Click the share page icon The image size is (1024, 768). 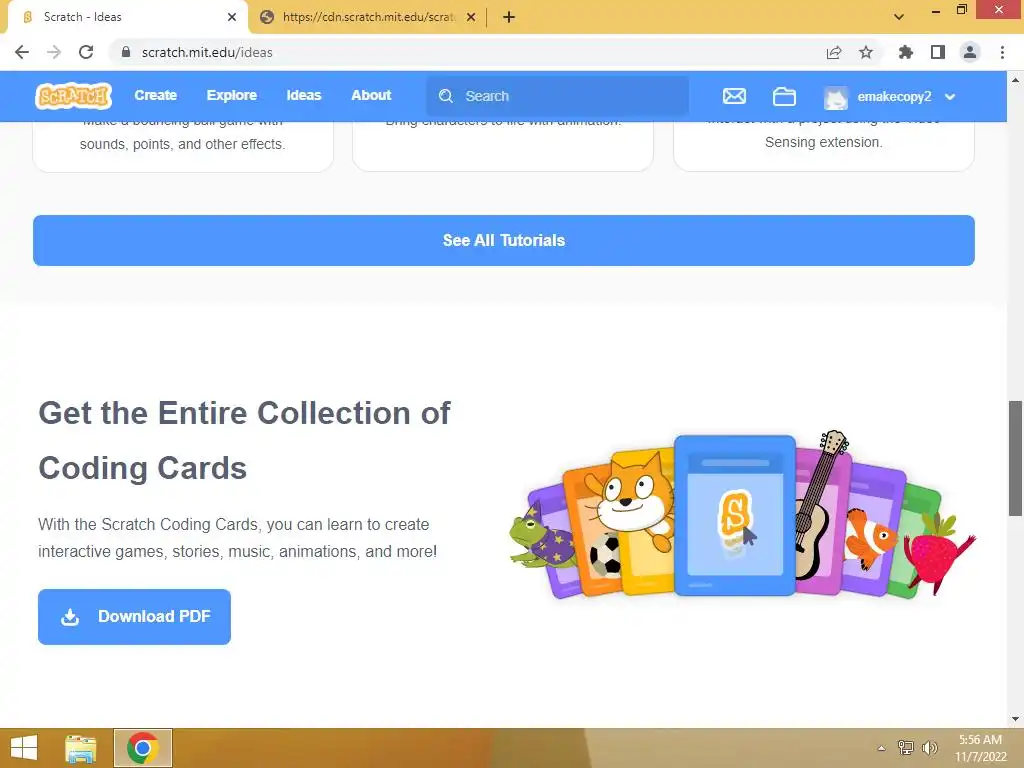point(834,52)
